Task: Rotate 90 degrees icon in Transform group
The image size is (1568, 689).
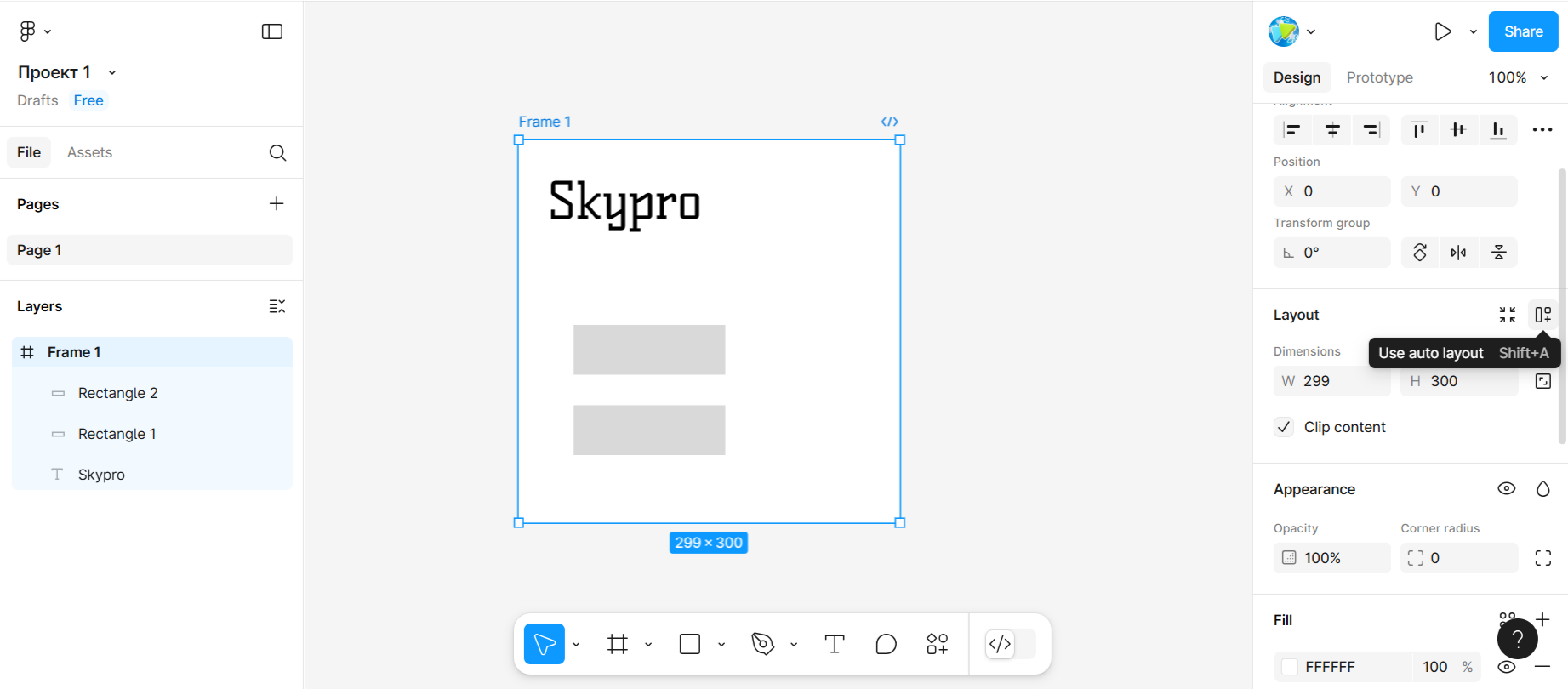Action: point(1420,253)
